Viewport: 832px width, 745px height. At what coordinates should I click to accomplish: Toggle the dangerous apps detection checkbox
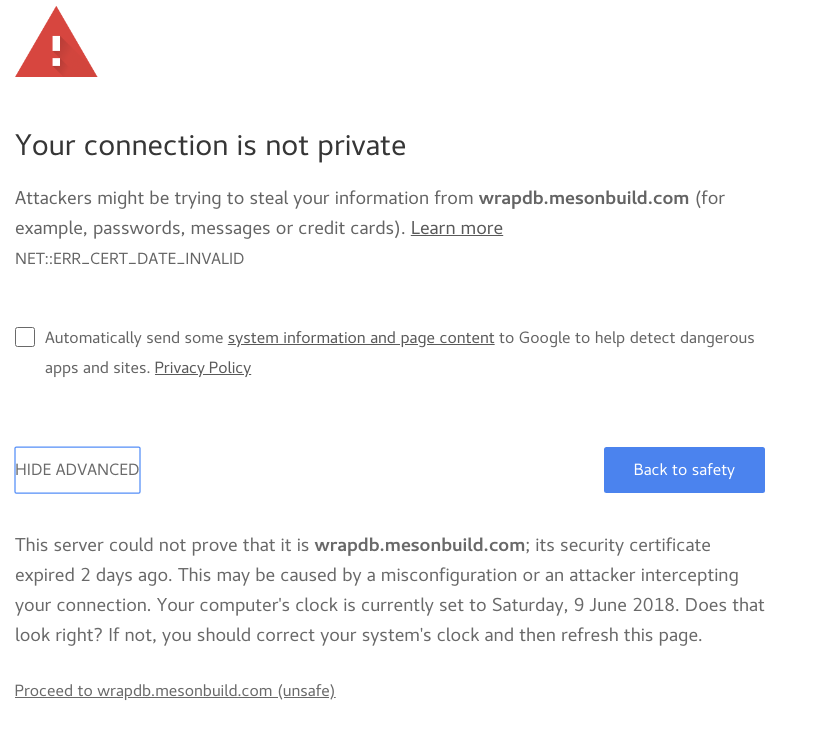tap(24, 337)
